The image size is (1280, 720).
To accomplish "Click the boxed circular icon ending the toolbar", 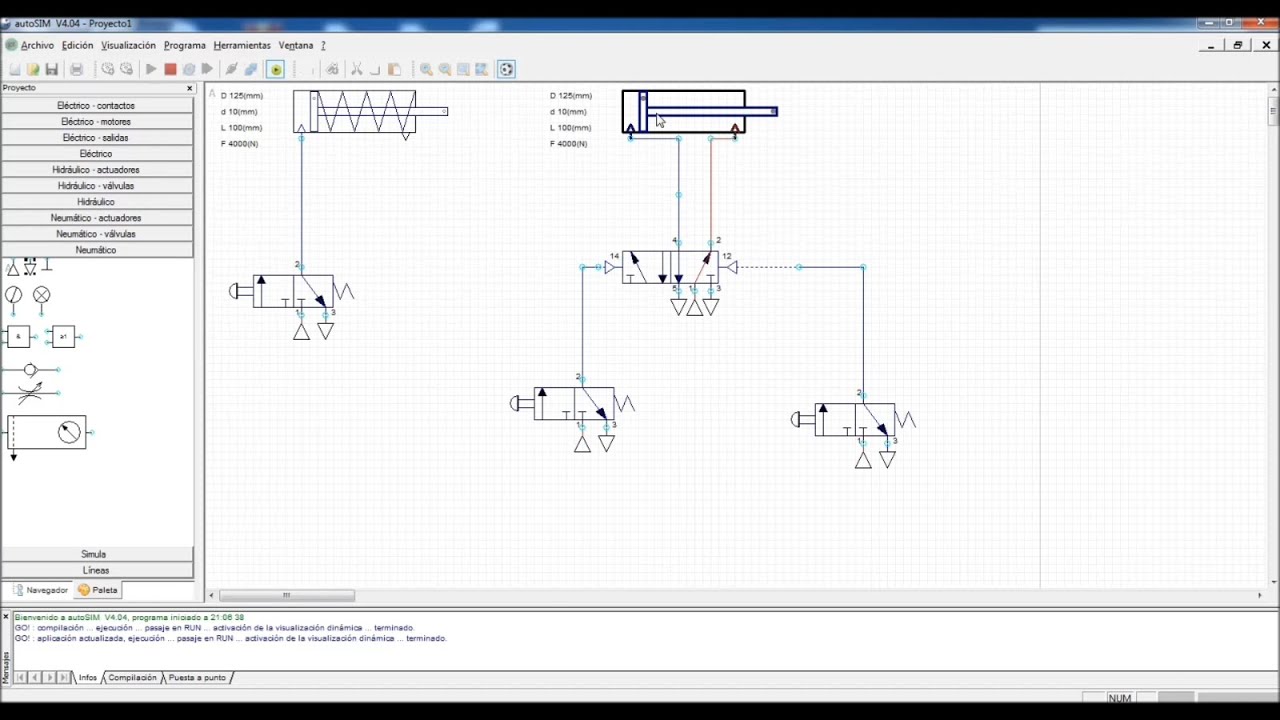I will (x=506, y=69).
